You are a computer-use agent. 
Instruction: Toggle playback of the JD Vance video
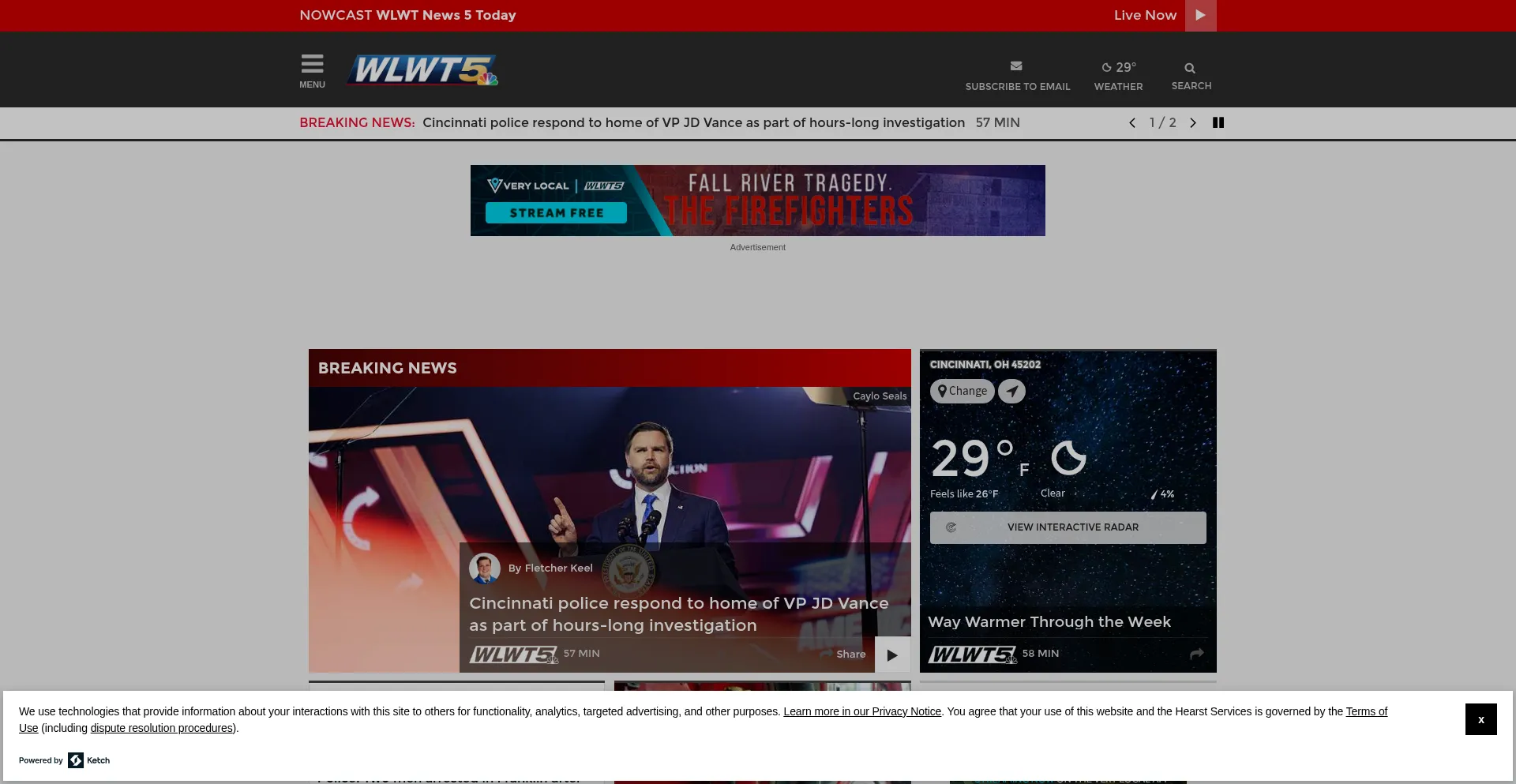click(892, 655)
